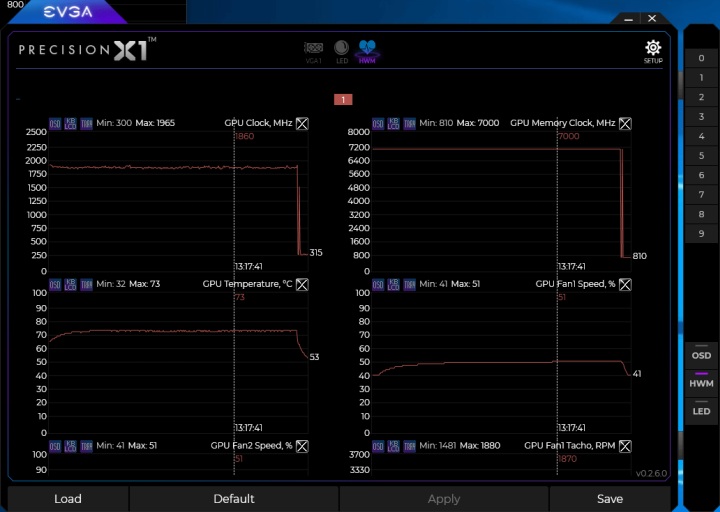Click the v0.2.6.0 version label
This screenshot has width=720, height=512.
pyautogui.click(x=651, y=473)
